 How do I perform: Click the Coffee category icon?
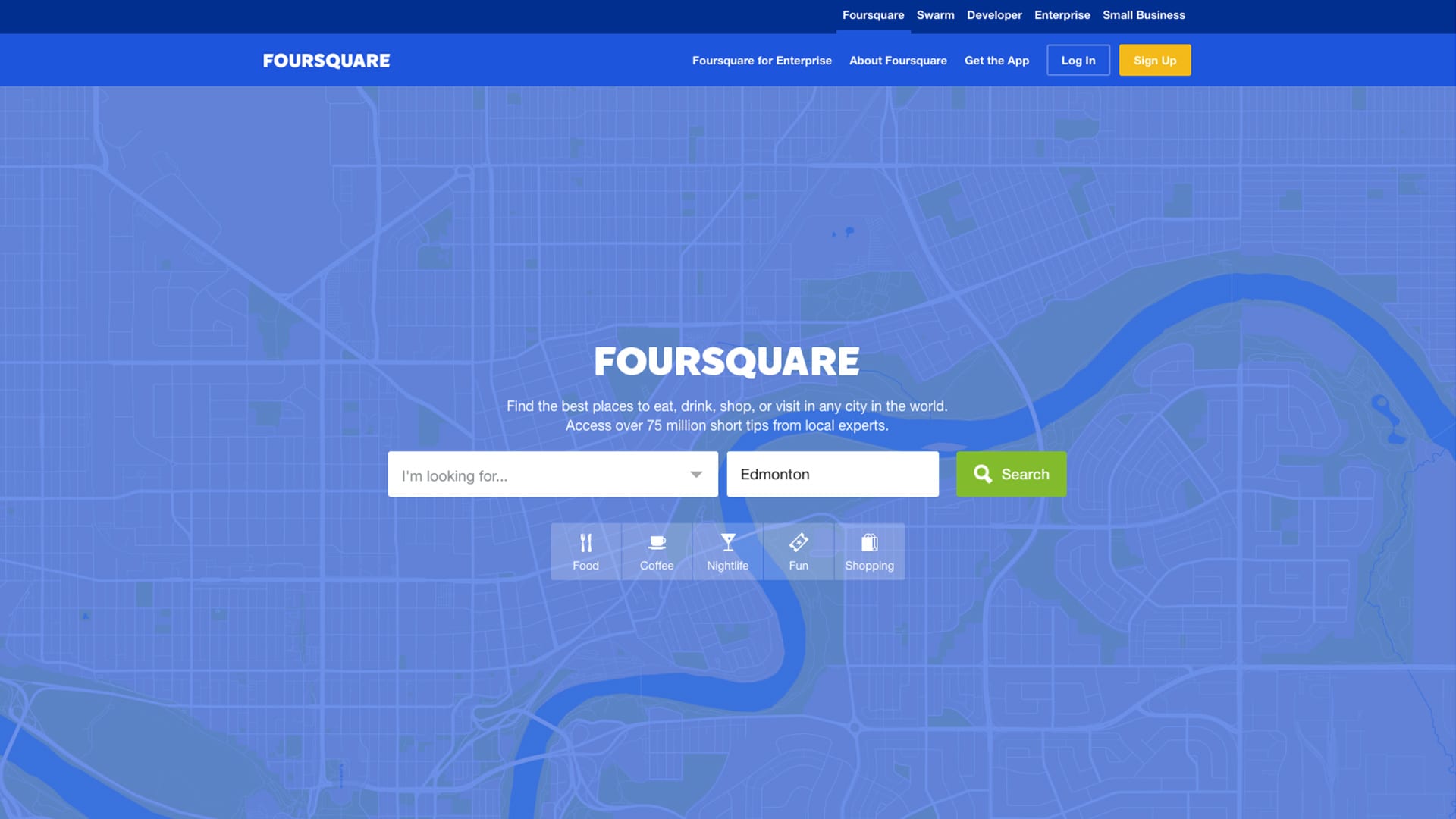pos(656,551)
